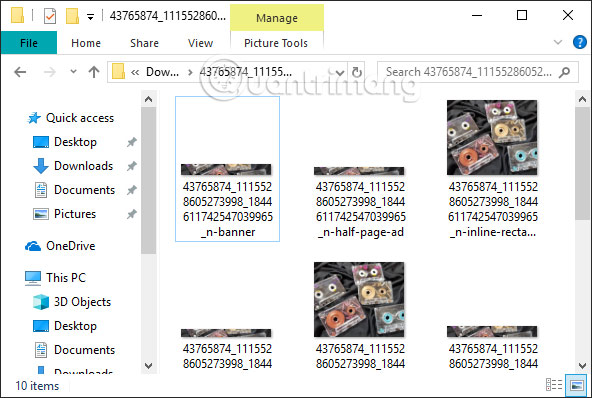The image size is (592, 398).
Task: Select the second-row left image thumbnail
Action: [x=227, y=333]
